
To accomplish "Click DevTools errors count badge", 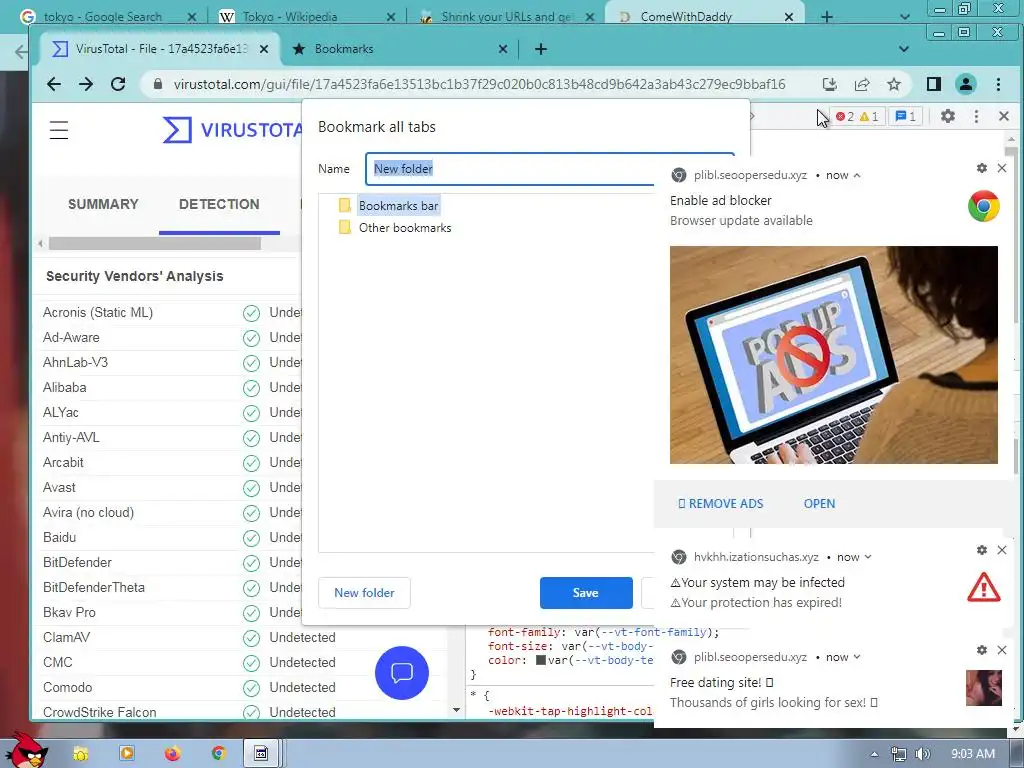I will (x=845, y=116).
